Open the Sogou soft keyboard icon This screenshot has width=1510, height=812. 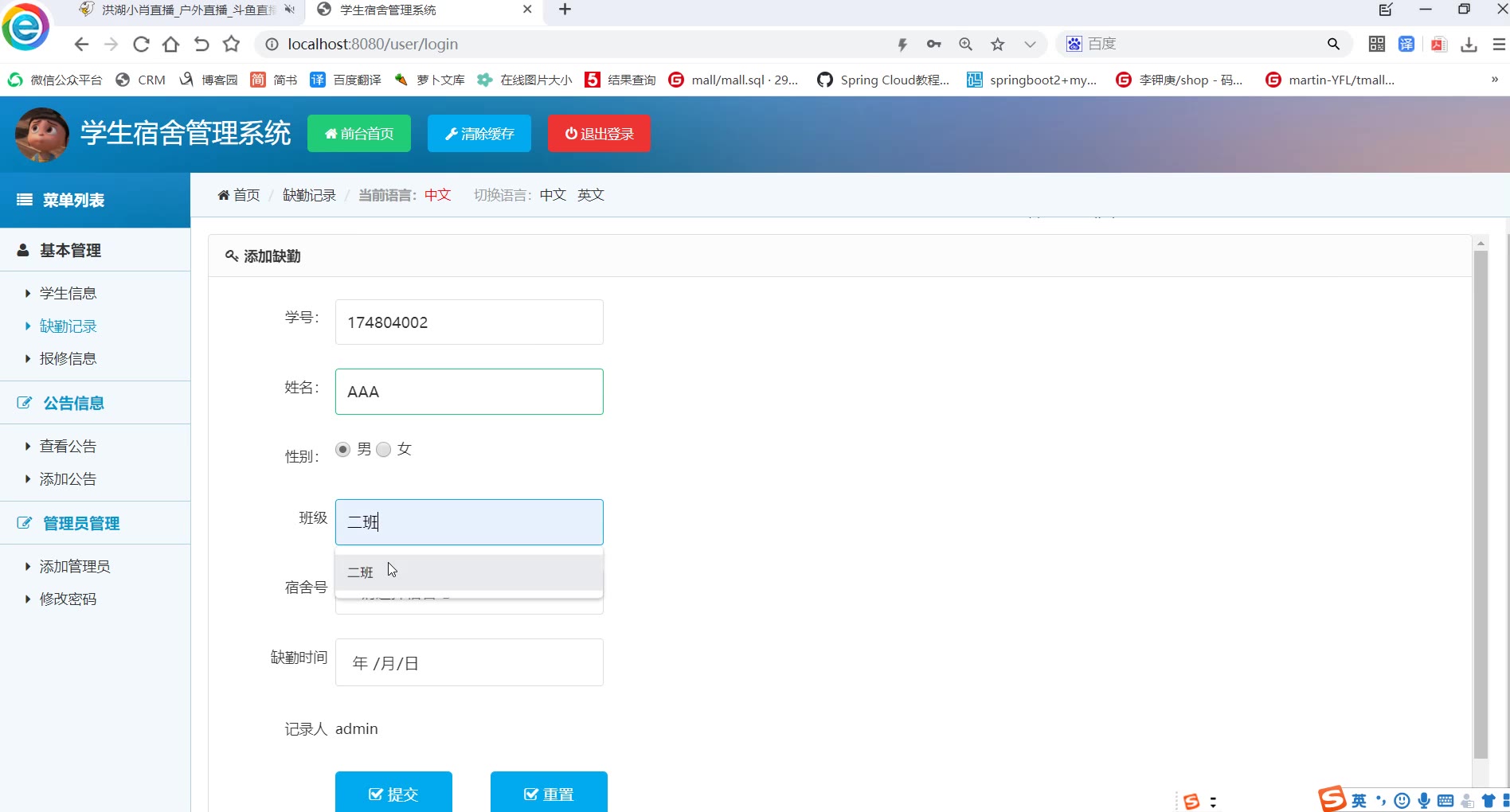[x=1445, y=801]
